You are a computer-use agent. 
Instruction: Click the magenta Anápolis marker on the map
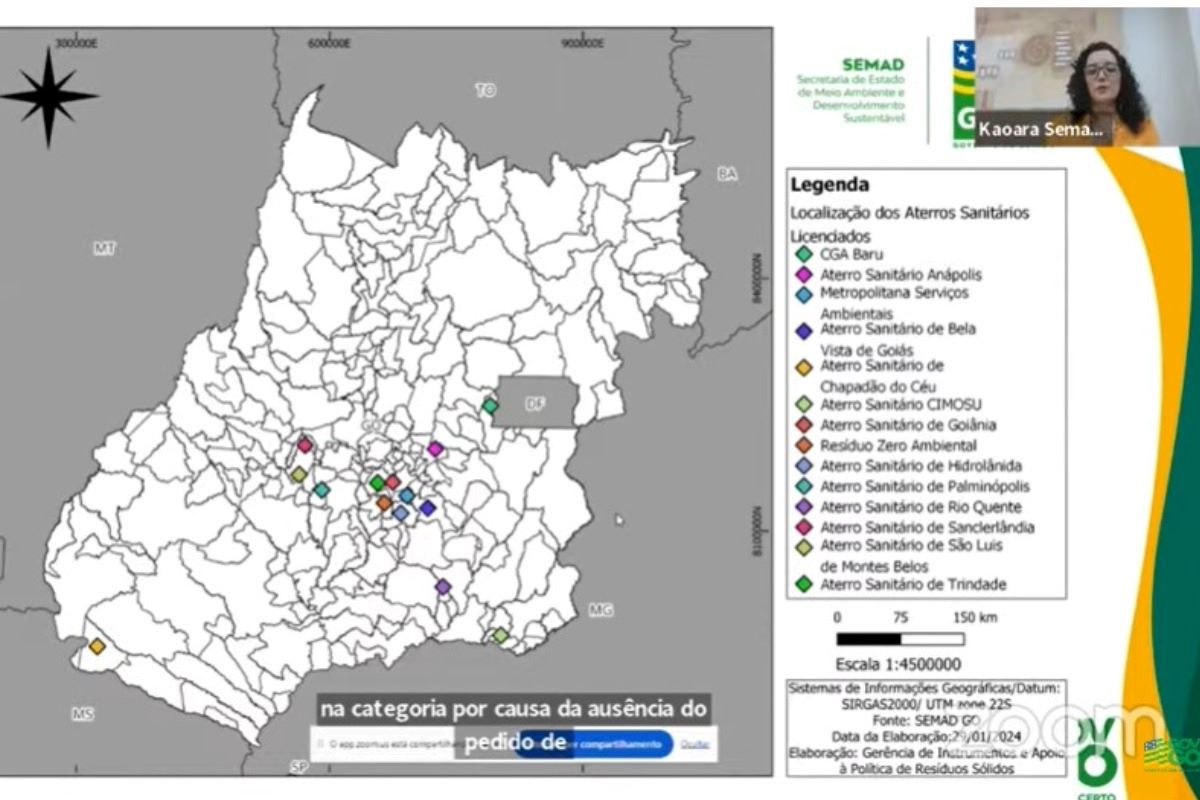pos(435,449)
